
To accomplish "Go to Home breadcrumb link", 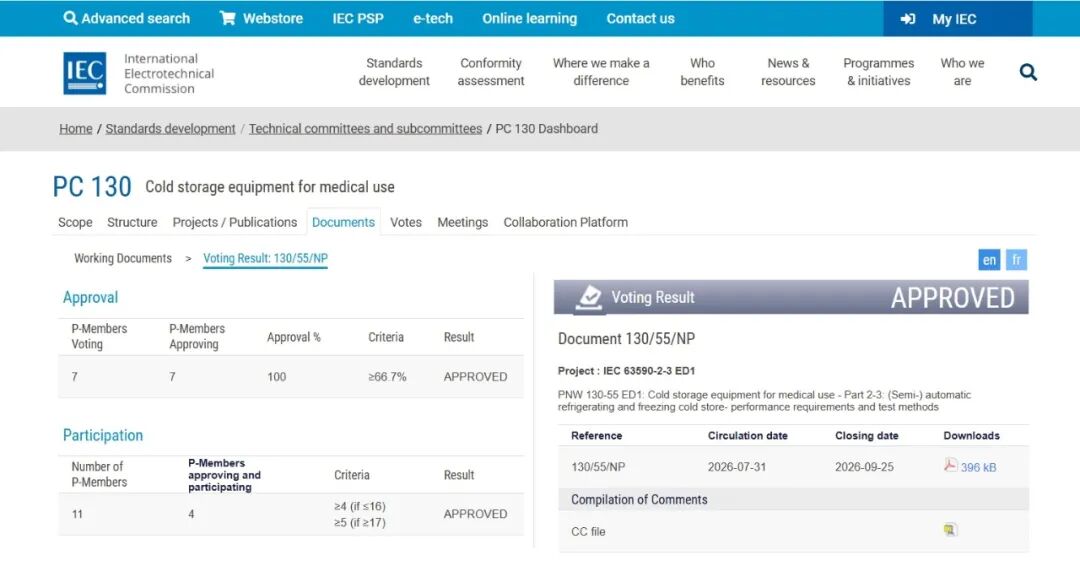I will [76, 129].
